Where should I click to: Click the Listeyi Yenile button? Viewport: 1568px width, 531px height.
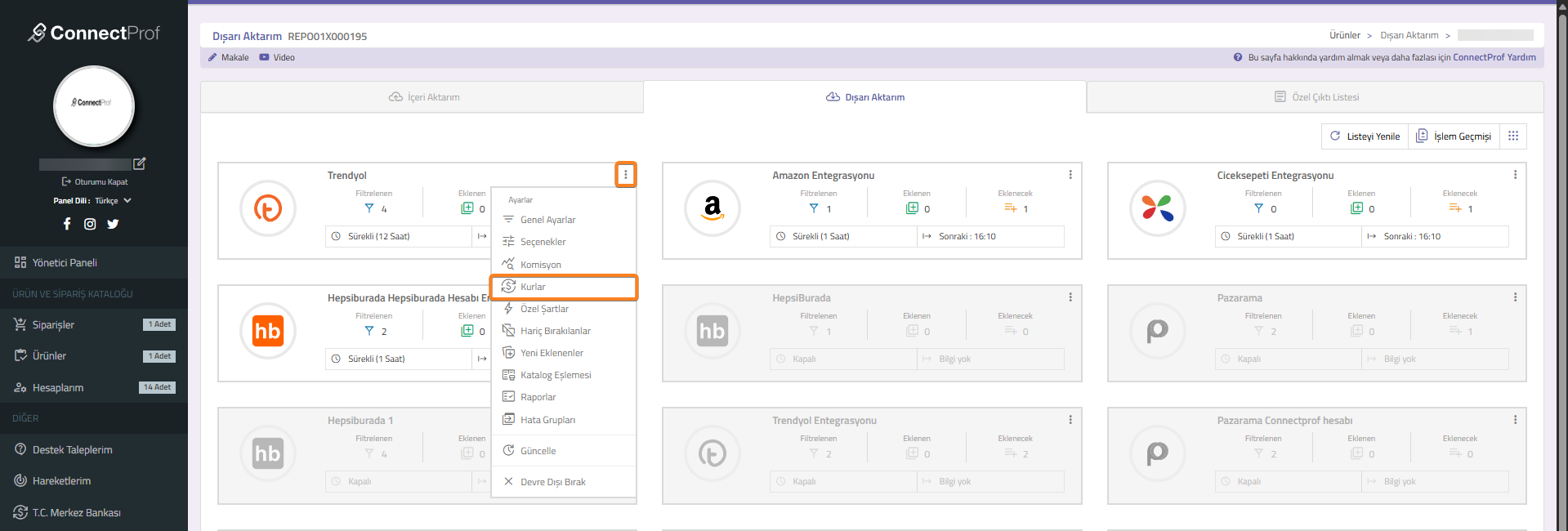click(x=1365, y=136)
